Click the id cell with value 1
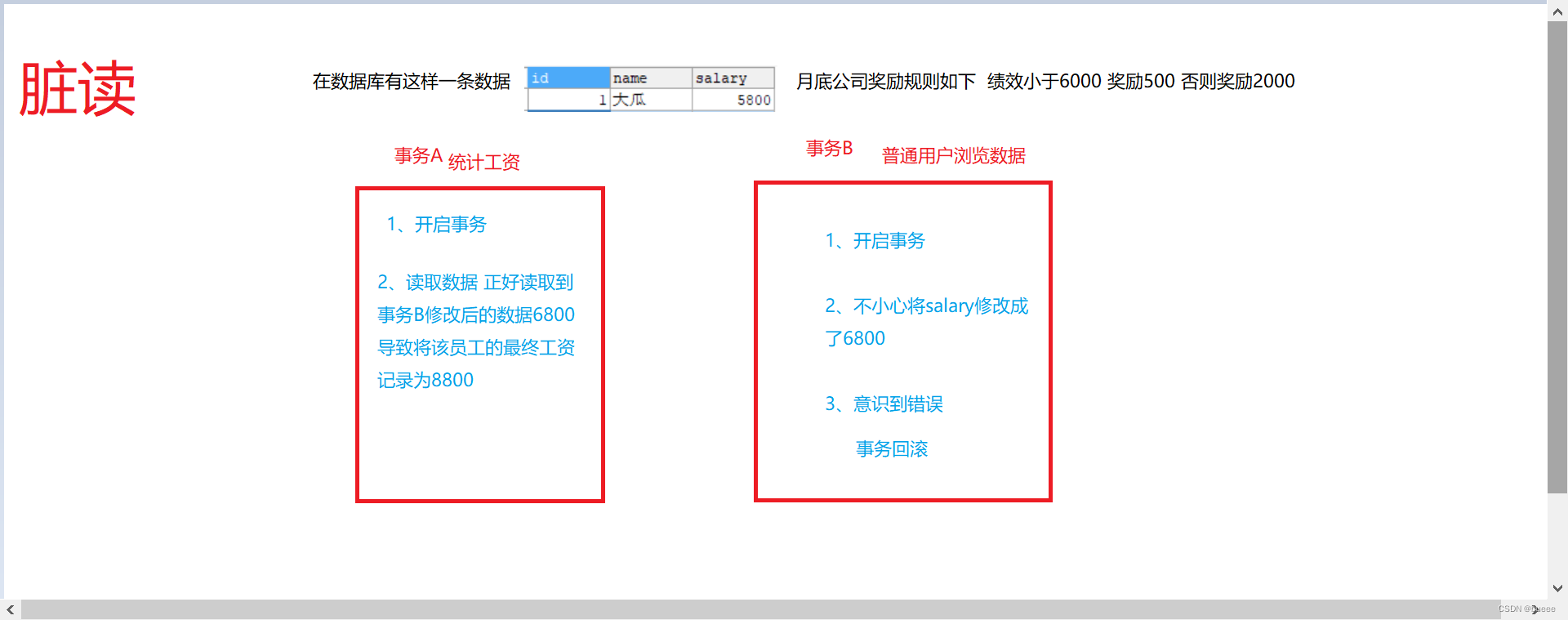Image resolution: width=1568 pixels, height=620 pixels. point(568,100)
